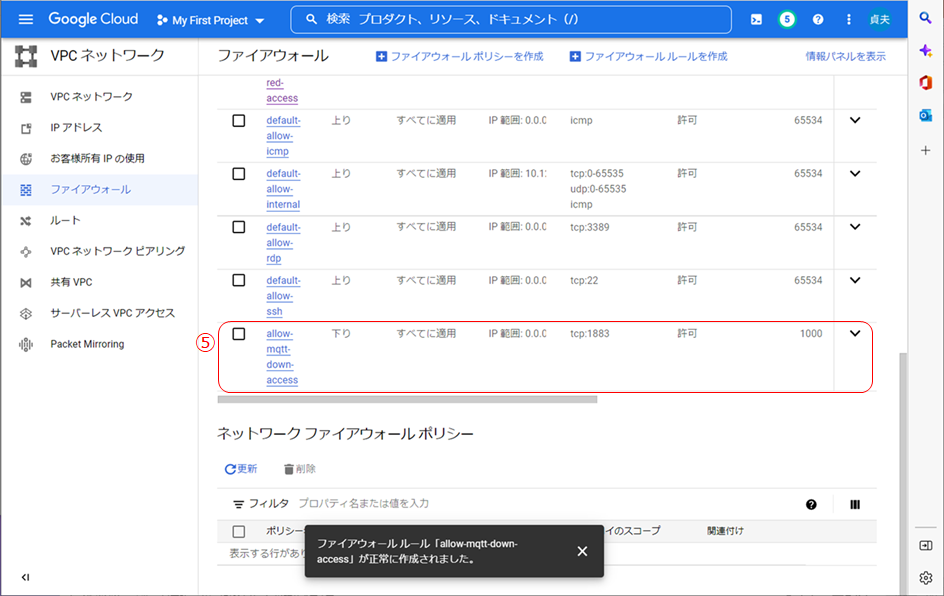
Task: Open column display options icon
Action: 855,505
